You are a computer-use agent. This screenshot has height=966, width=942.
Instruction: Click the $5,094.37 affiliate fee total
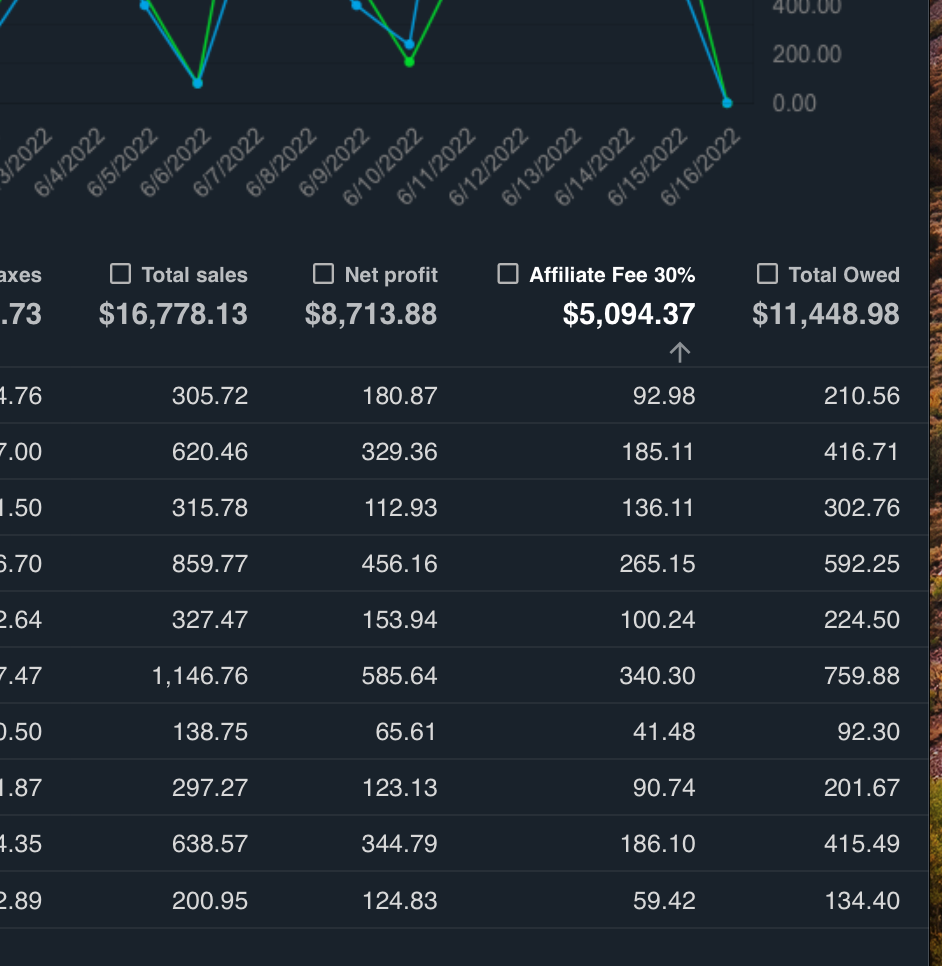628,315
